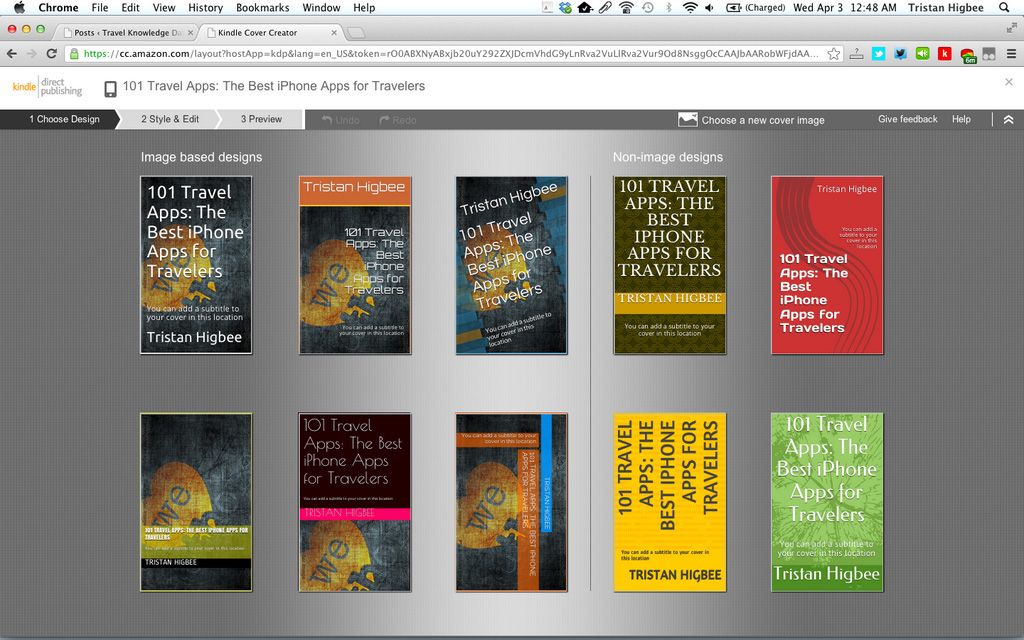The height and width of the screenshot is (640, 1024).
Task: Click the first blue Twitter extension icon
Action: [878, 54]
